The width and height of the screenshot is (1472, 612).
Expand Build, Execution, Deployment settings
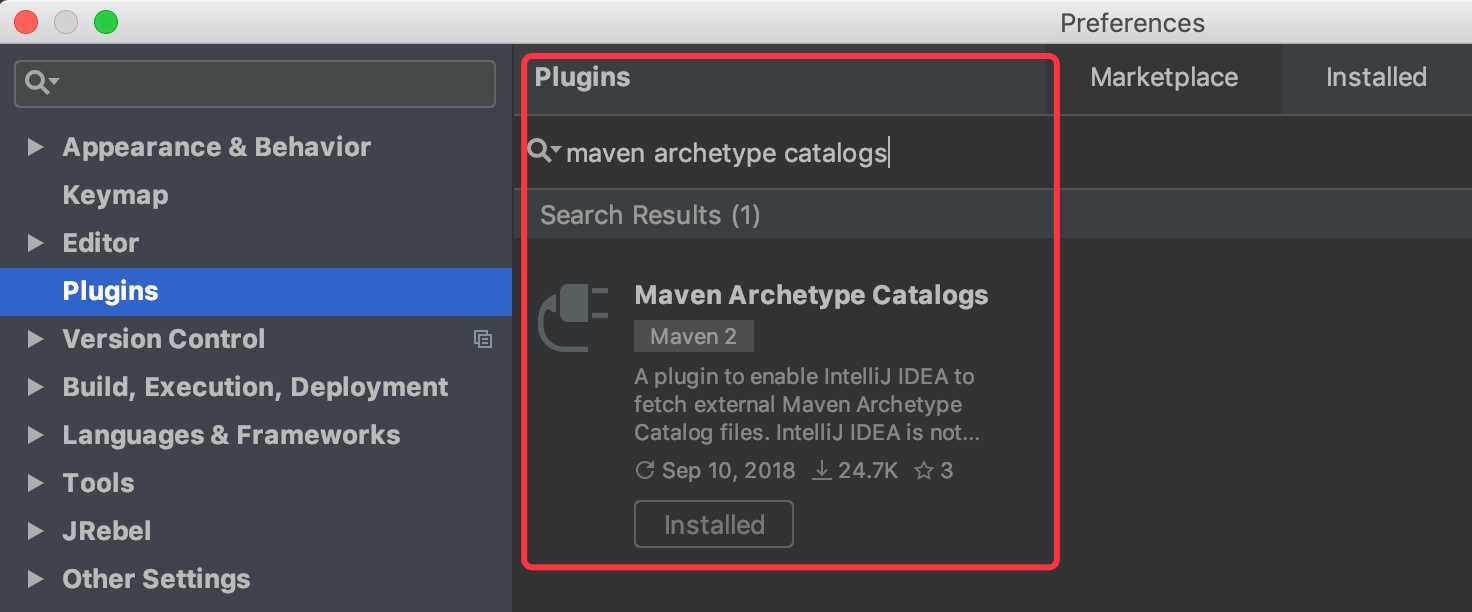36,387
